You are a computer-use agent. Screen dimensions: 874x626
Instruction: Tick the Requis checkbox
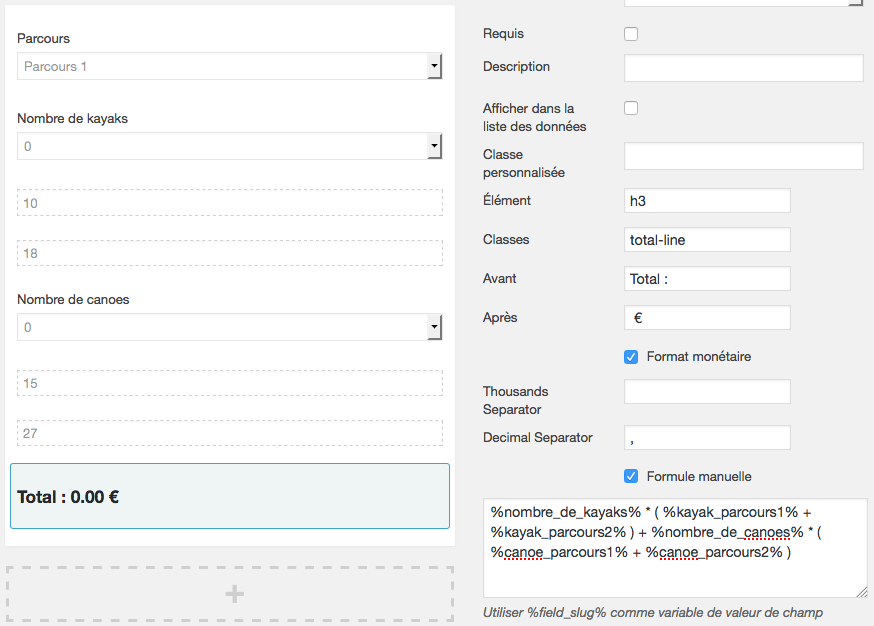[631, 34]
